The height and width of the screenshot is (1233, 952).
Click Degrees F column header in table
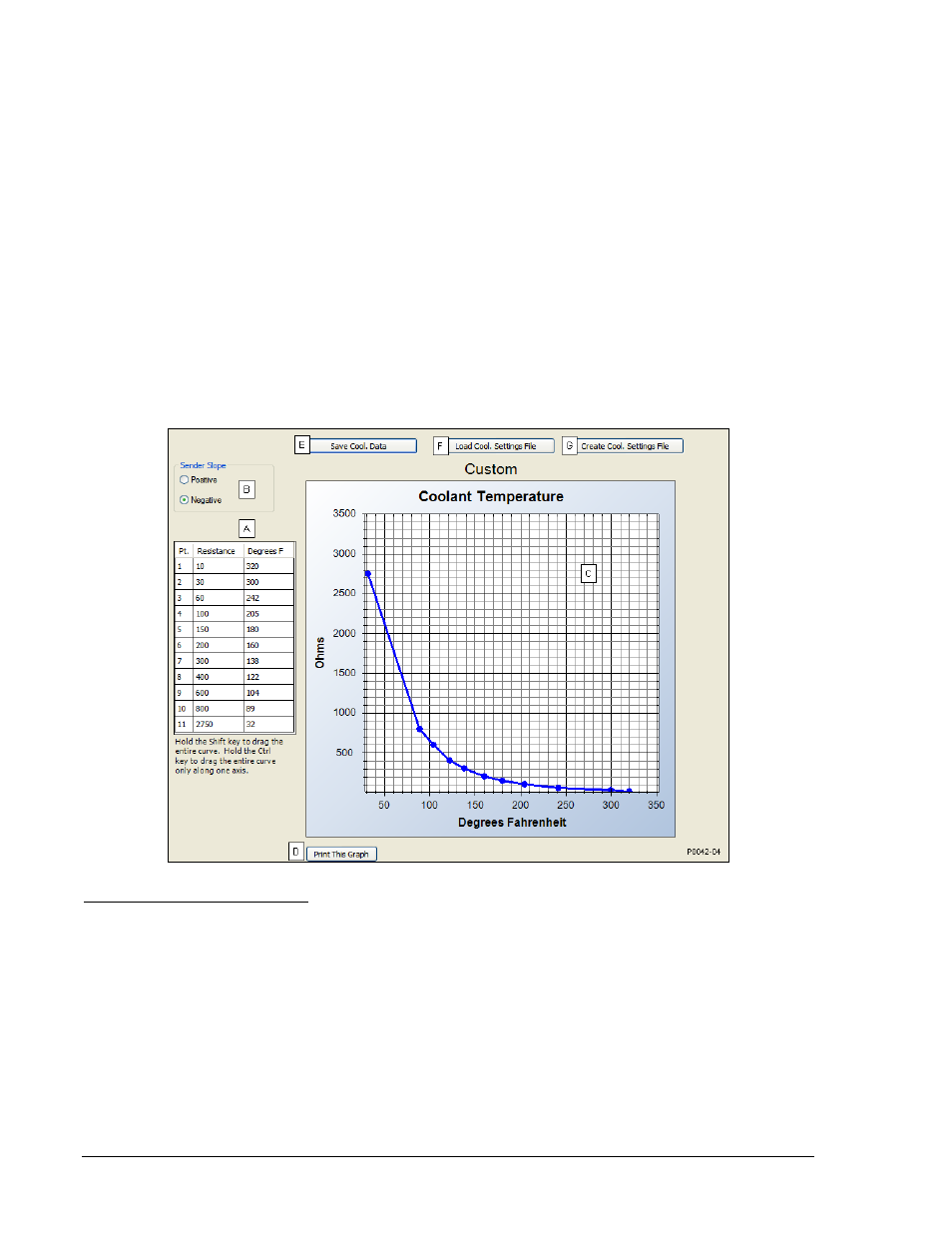[268, 551]
